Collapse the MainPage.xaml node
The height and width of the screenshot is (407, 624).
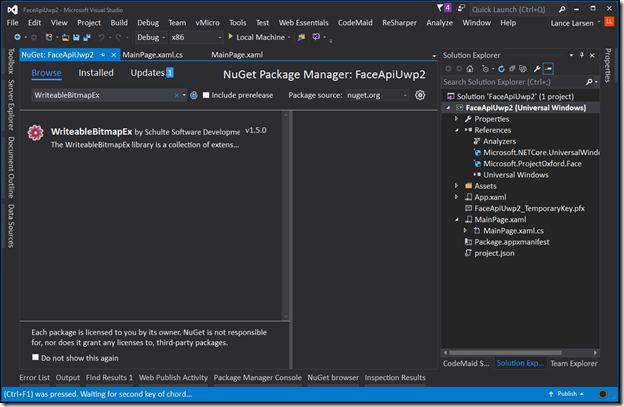456,219
